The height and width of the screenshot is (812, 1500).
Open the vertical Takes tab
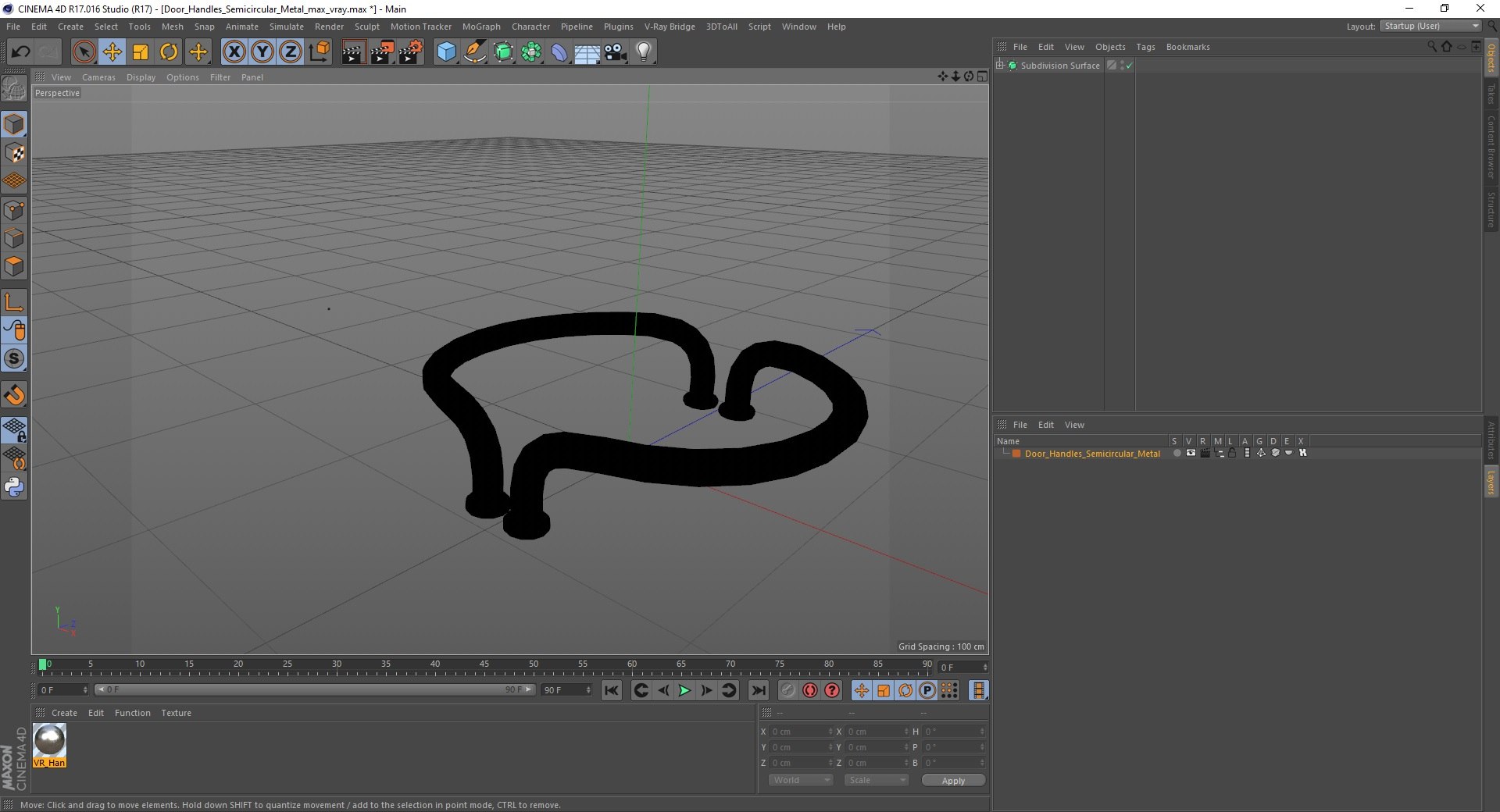pyautogui.click(x=1491, y=94)
